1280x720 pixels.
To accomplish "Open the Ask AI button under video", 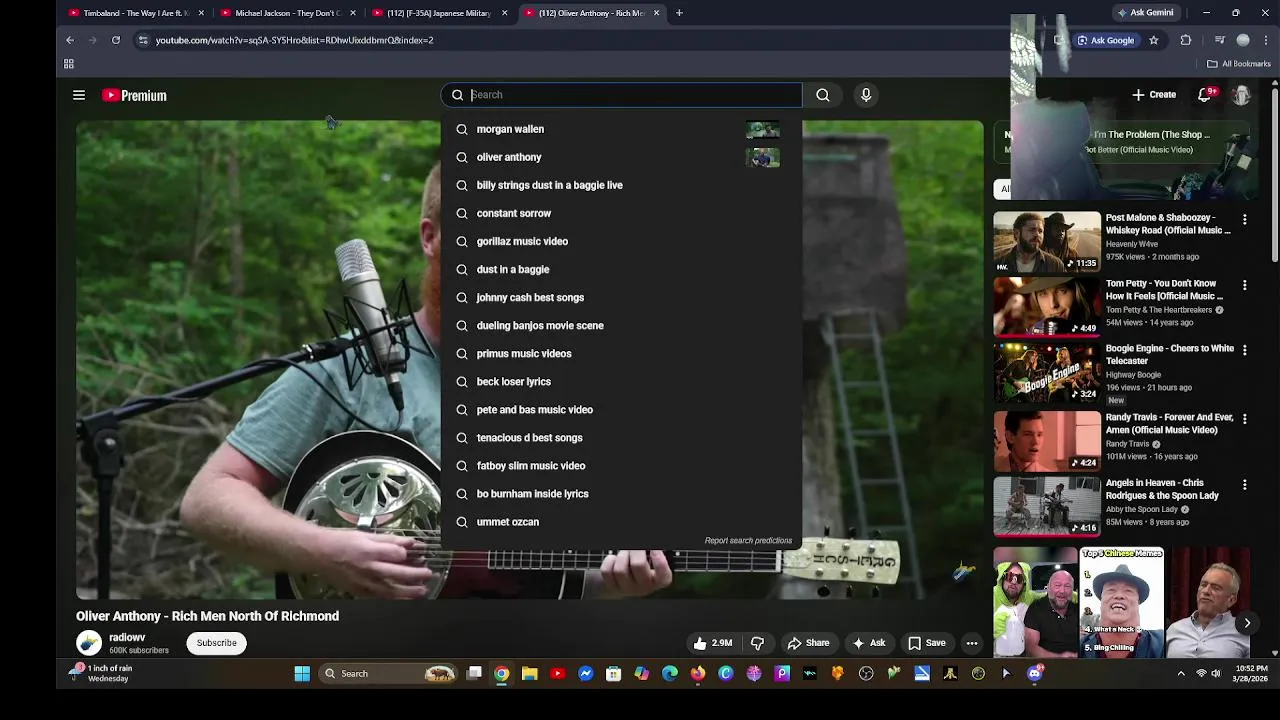I will pyautogui.click(x=868, y=643).
